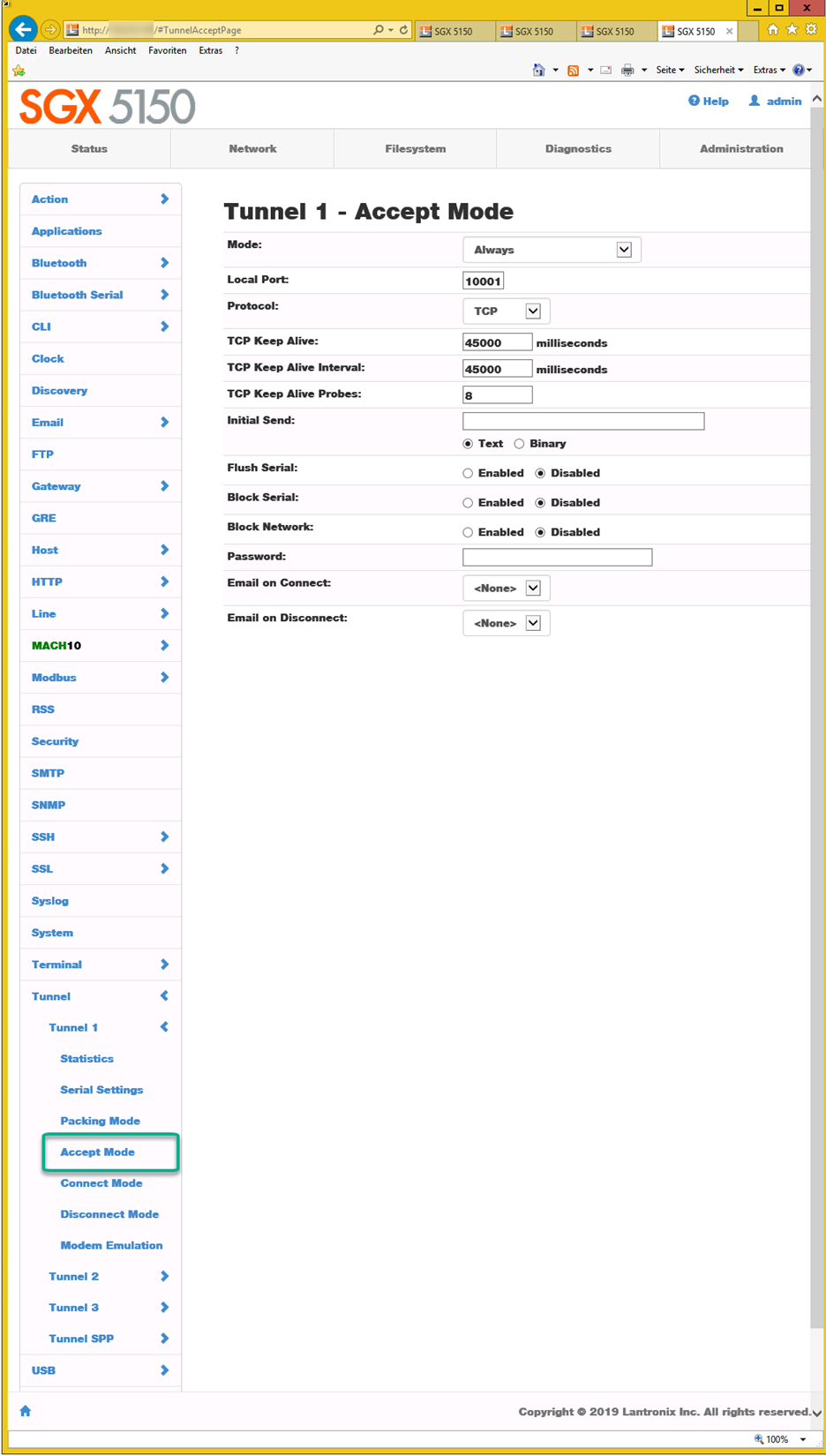The width and height of the screenshot is (826, 1456).
Task: Click the command bar home page icon
Action: tap(538, 70)
